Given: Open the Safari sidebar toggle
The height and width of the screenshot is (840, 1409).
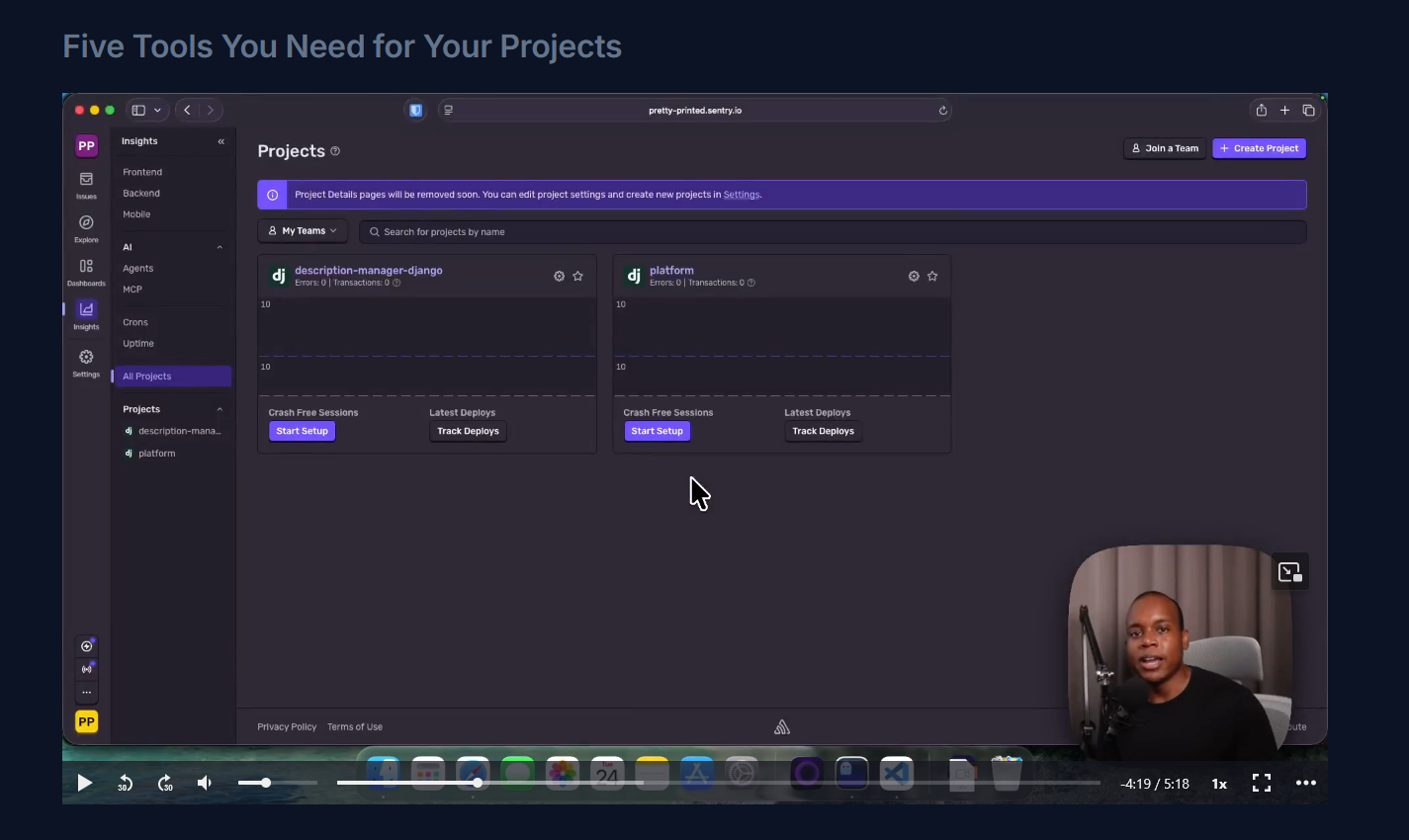Looking at the screenshot, I should coord(138,110).
